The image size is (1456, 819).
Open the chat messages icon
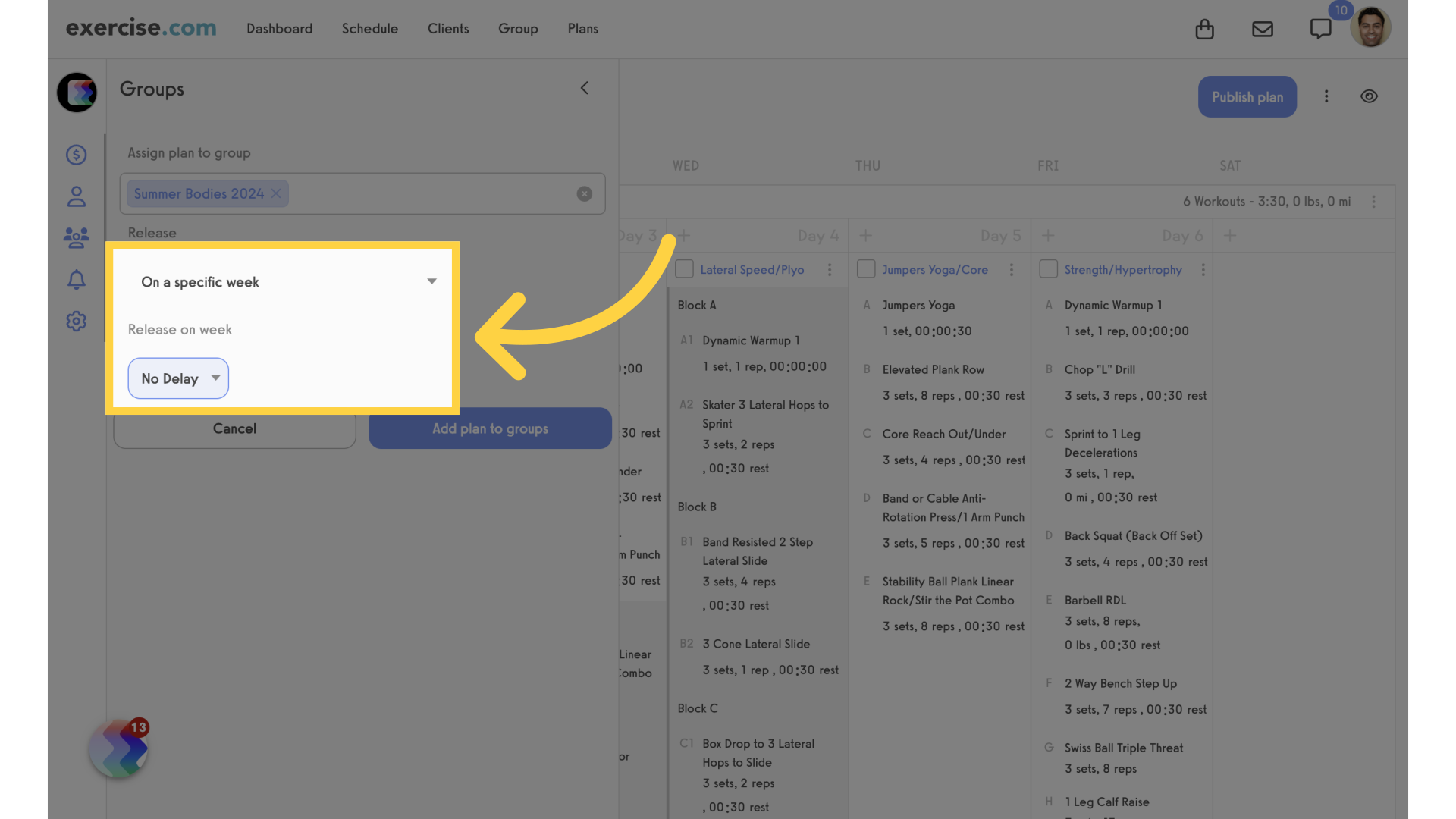[x=1320, y=29]
